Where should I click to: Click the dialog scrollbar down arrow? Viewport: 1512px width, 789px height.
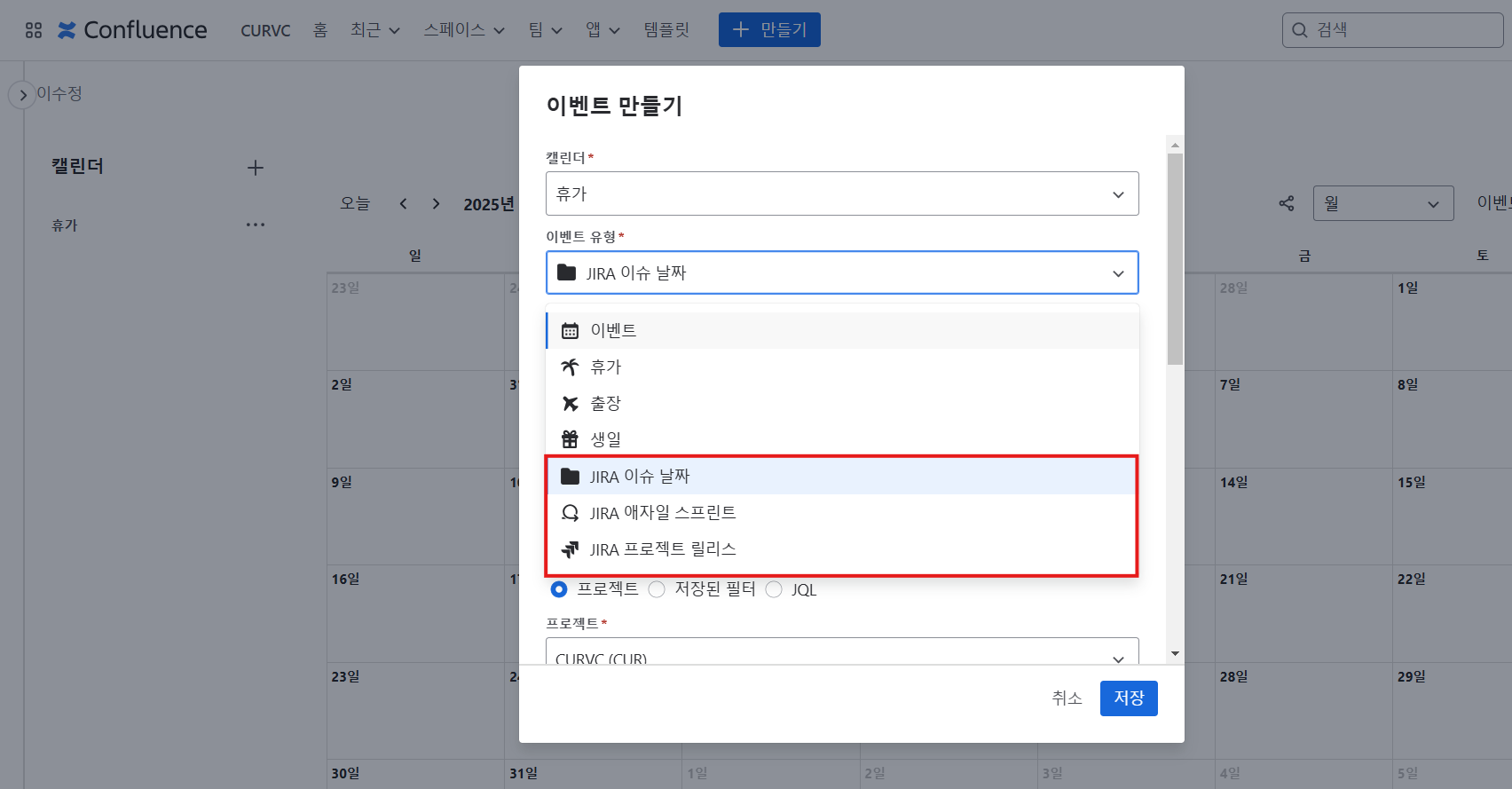(1175, 654)
